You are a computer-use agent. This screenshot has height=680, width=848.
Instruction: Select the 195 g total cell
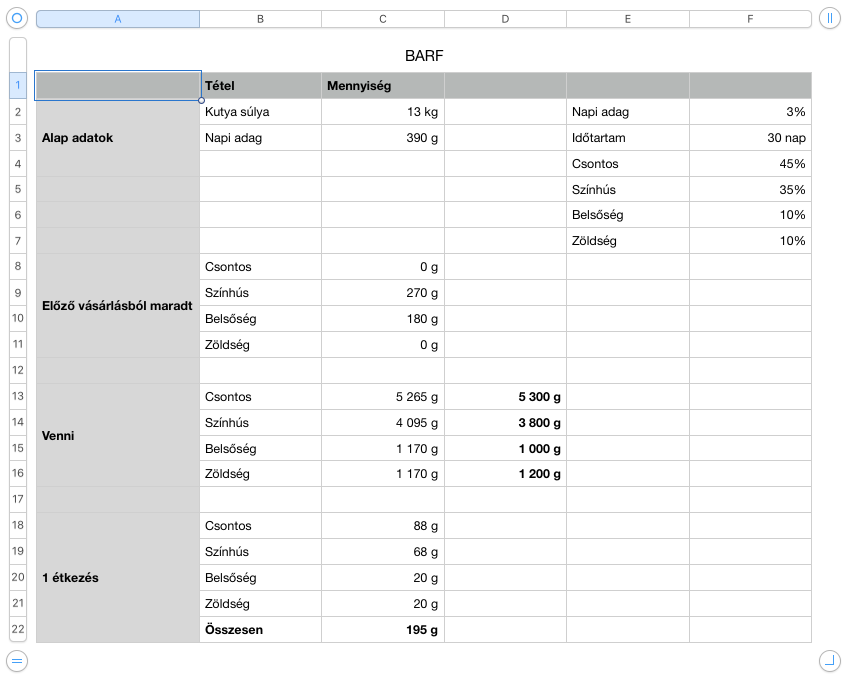(383, 630)
